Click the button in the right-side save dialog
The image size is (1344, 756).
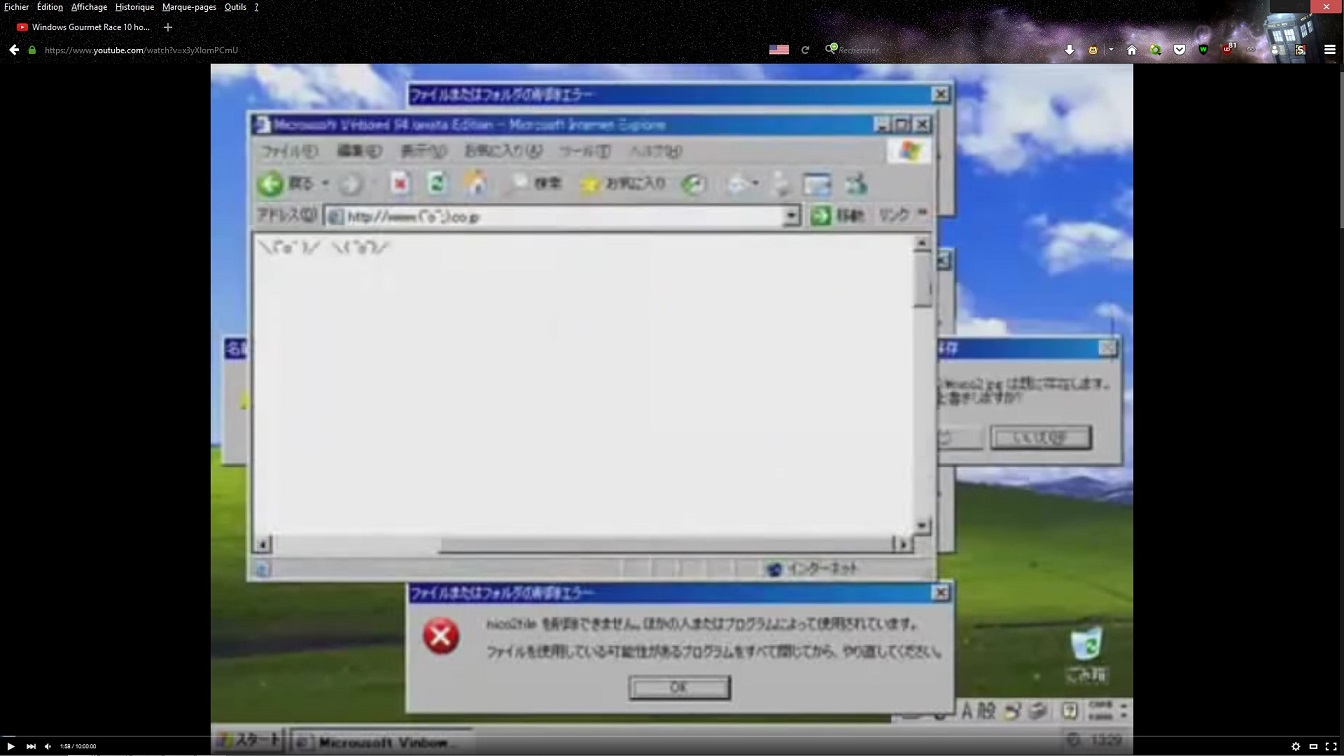(1040, 437)
